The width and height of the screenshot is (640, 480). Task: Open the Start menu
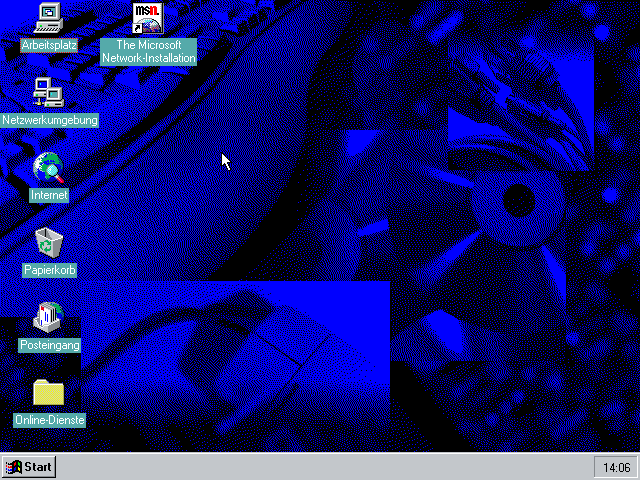[29, 467]
